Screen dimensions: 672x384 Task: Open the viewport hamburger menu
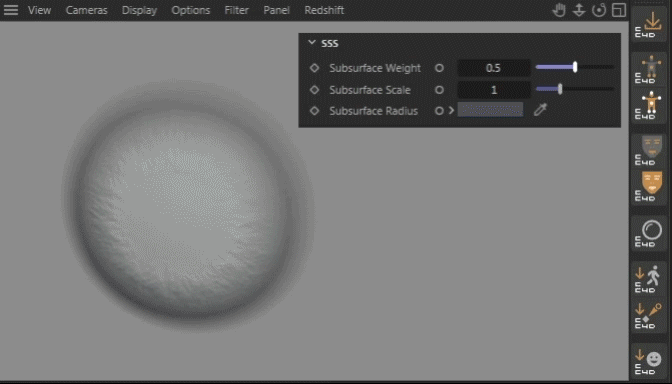(x=11, y=10)
